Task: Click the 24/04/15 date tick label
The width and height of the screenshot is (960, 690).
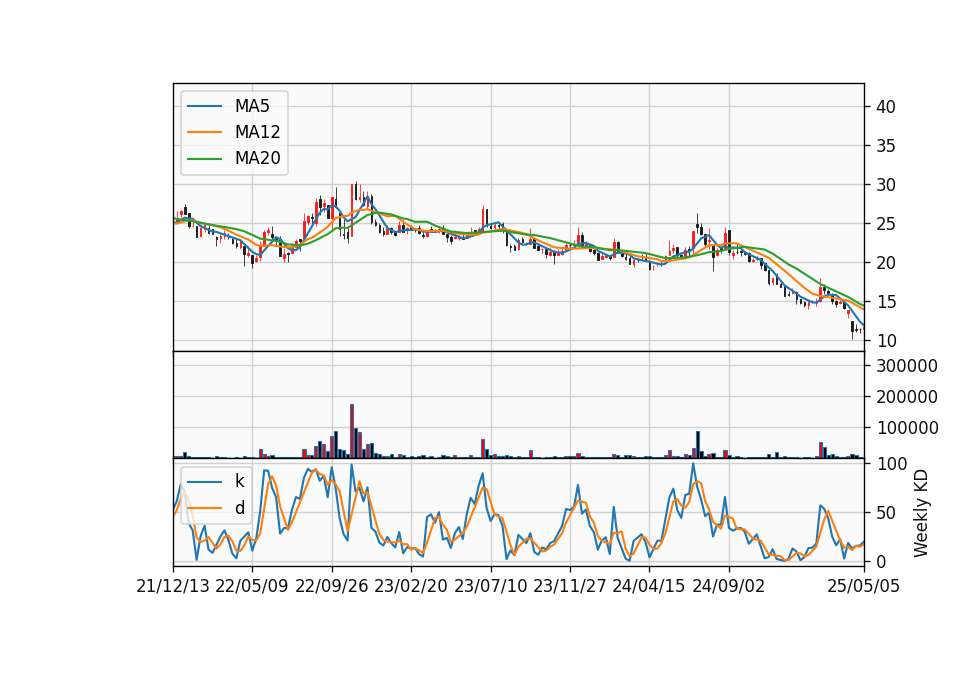Action: pyautogui.click(x=648, y=586)
